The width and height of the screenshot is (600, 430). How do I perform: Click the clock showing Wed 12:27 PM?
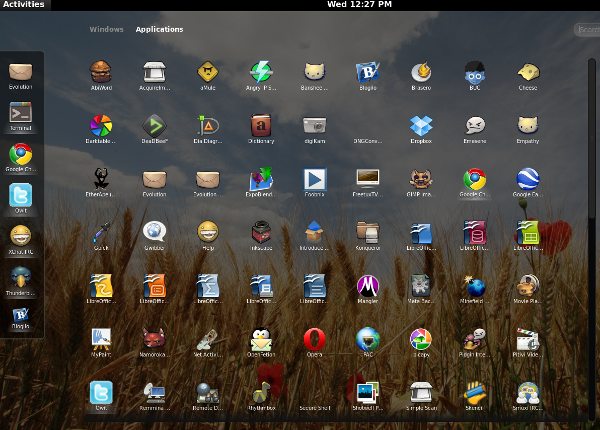tap(359, 4)
